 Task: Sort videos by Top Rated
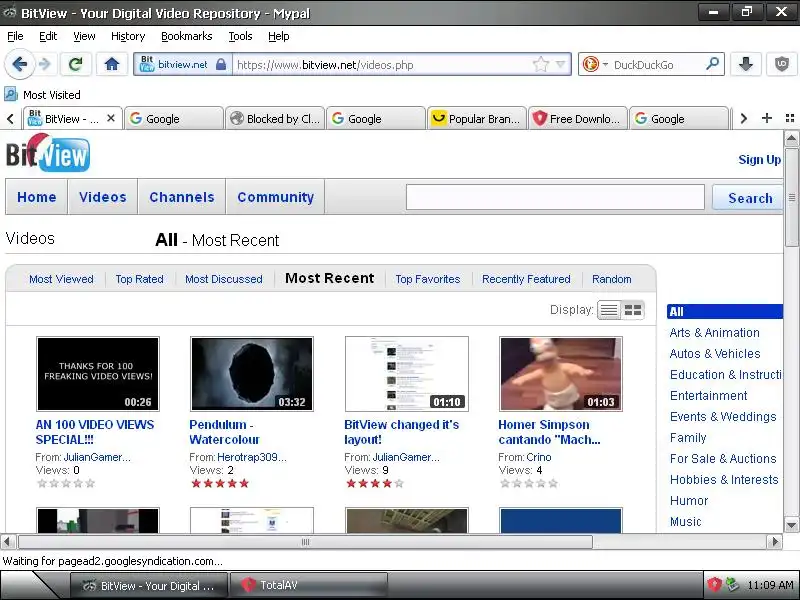pyautogui.click(x=139, y=279)
